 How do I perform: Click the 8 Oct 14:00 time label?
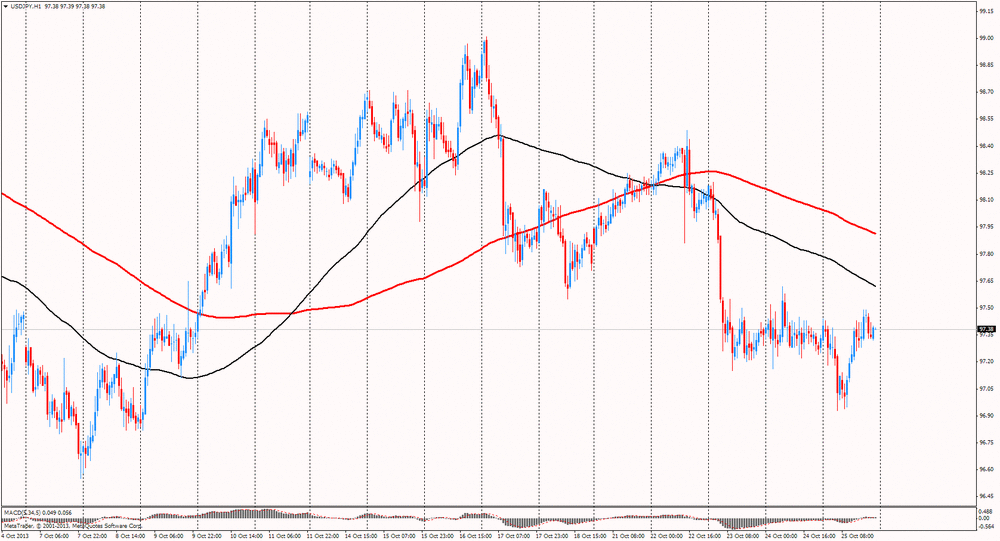coord(130,537)
